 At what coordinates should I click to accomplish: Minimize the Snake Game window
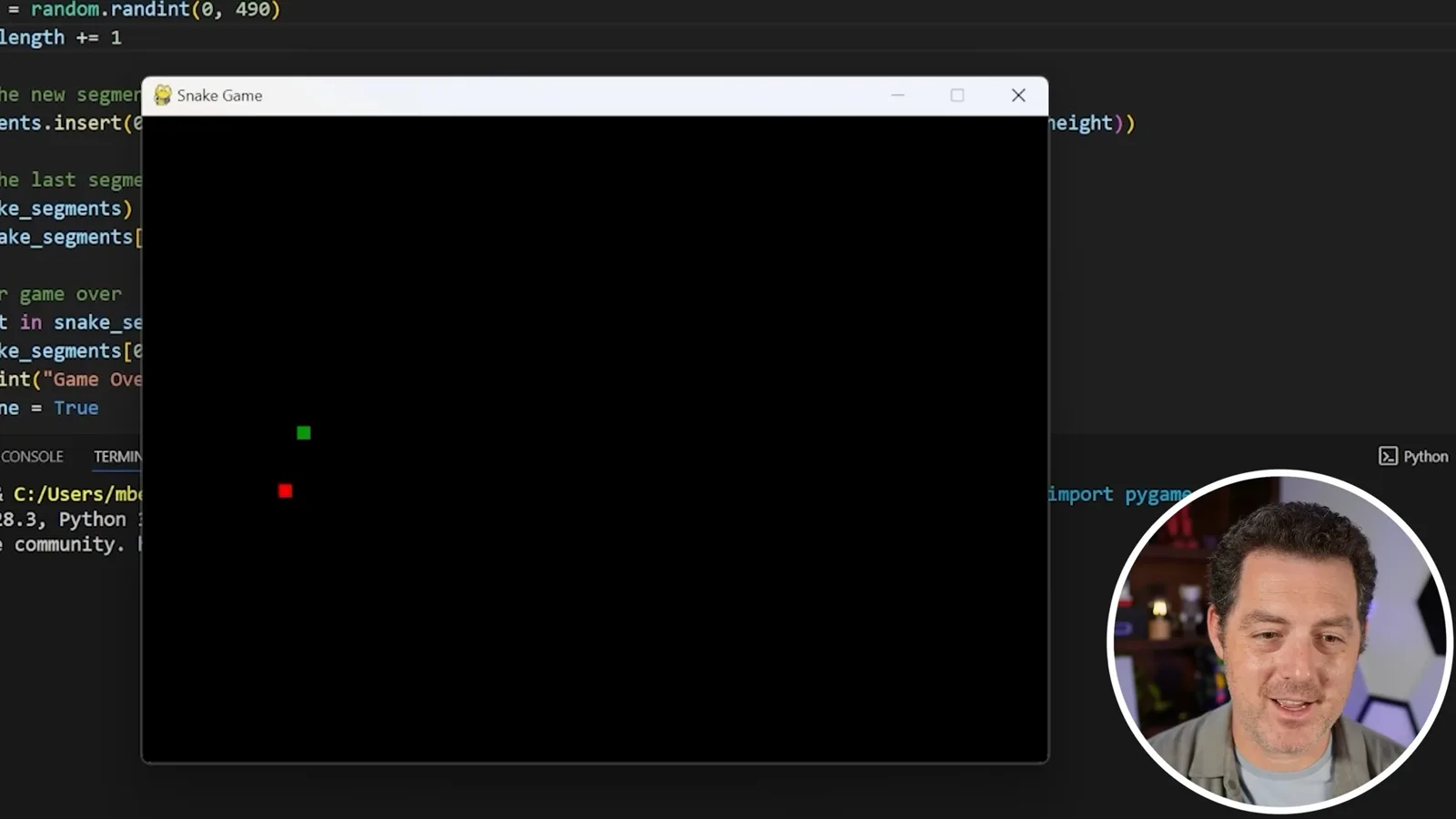pos(897,96)
